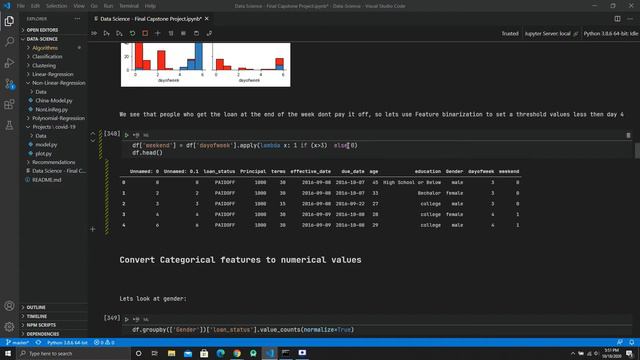Viewport: 640px width, 360px height.
Task: Save the notebook from toolbar
Action: (x=196, y=33)
